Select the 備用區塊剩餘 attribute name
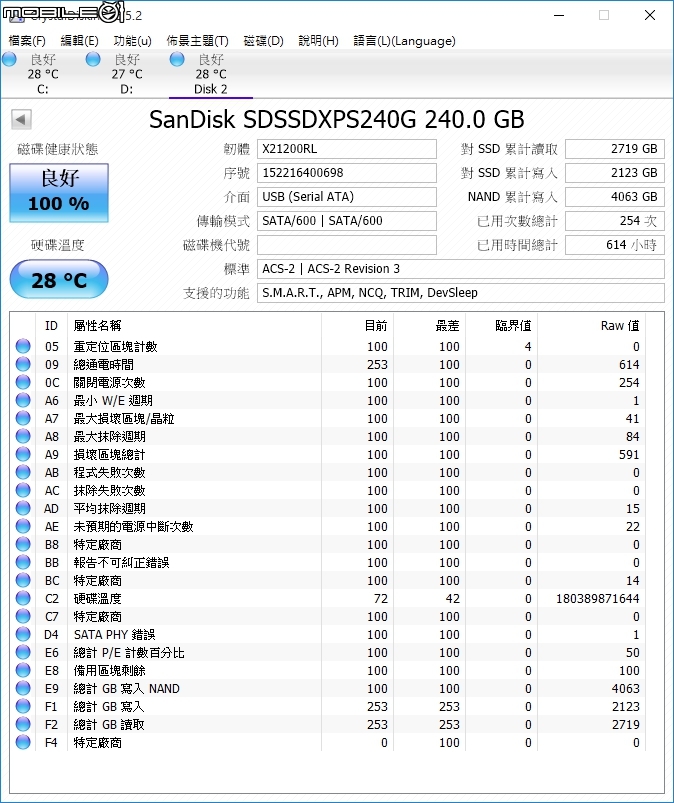The height and width of the screenshot is (803, 674). [109, 671]
